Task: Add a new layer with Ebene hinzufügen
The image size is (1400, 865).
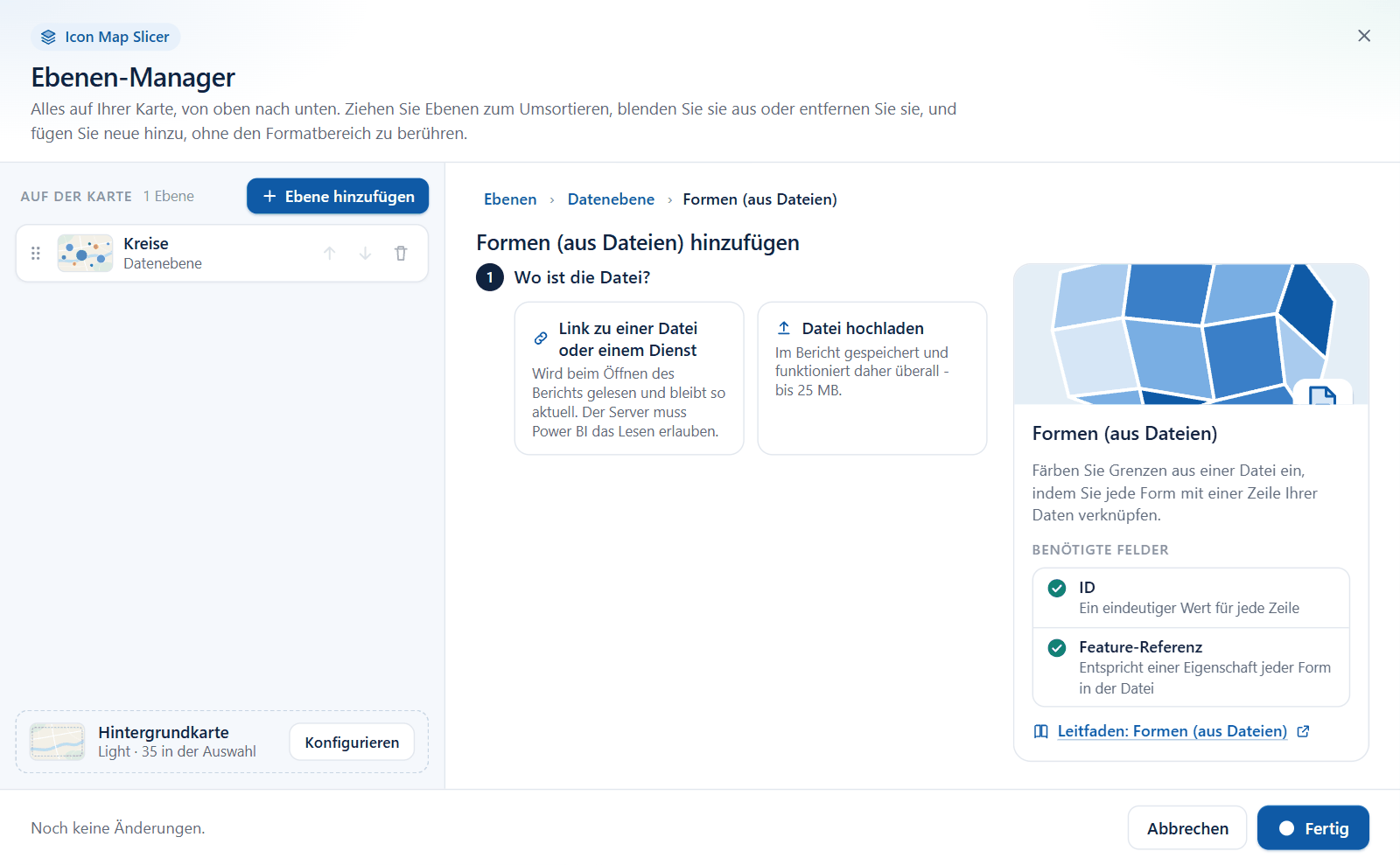Action: click(x=338, y=196)
